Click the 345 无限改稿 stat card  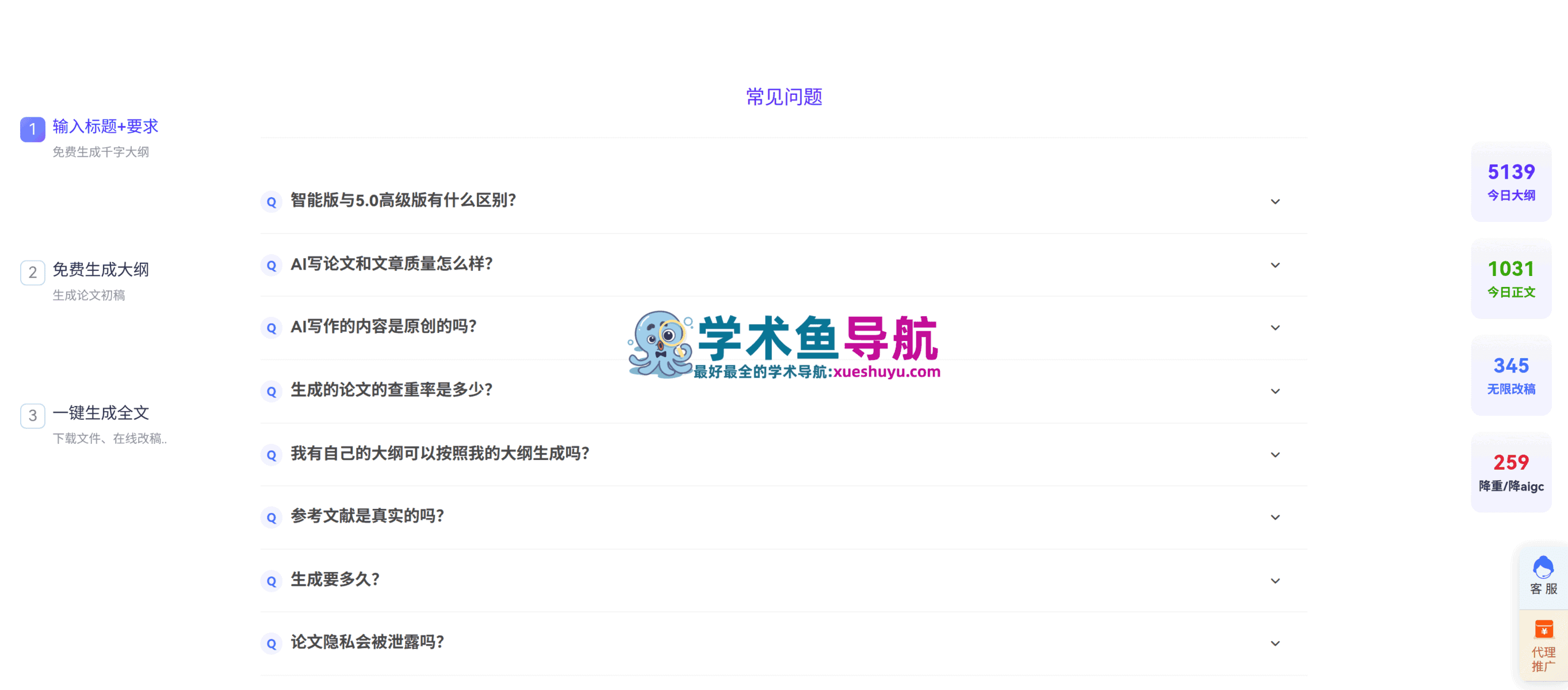click(x=1511, y=375)
